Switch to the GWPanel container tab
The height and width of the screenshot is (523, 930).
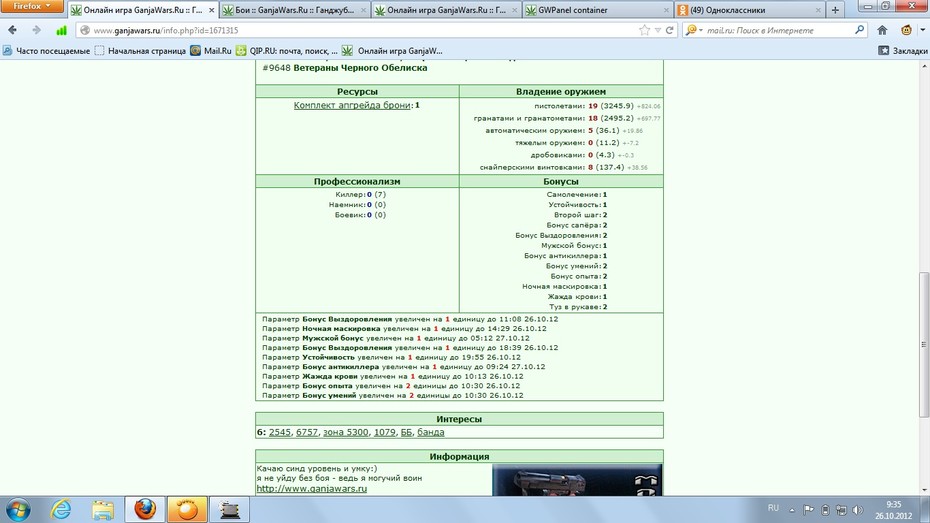tap(598, 10)
